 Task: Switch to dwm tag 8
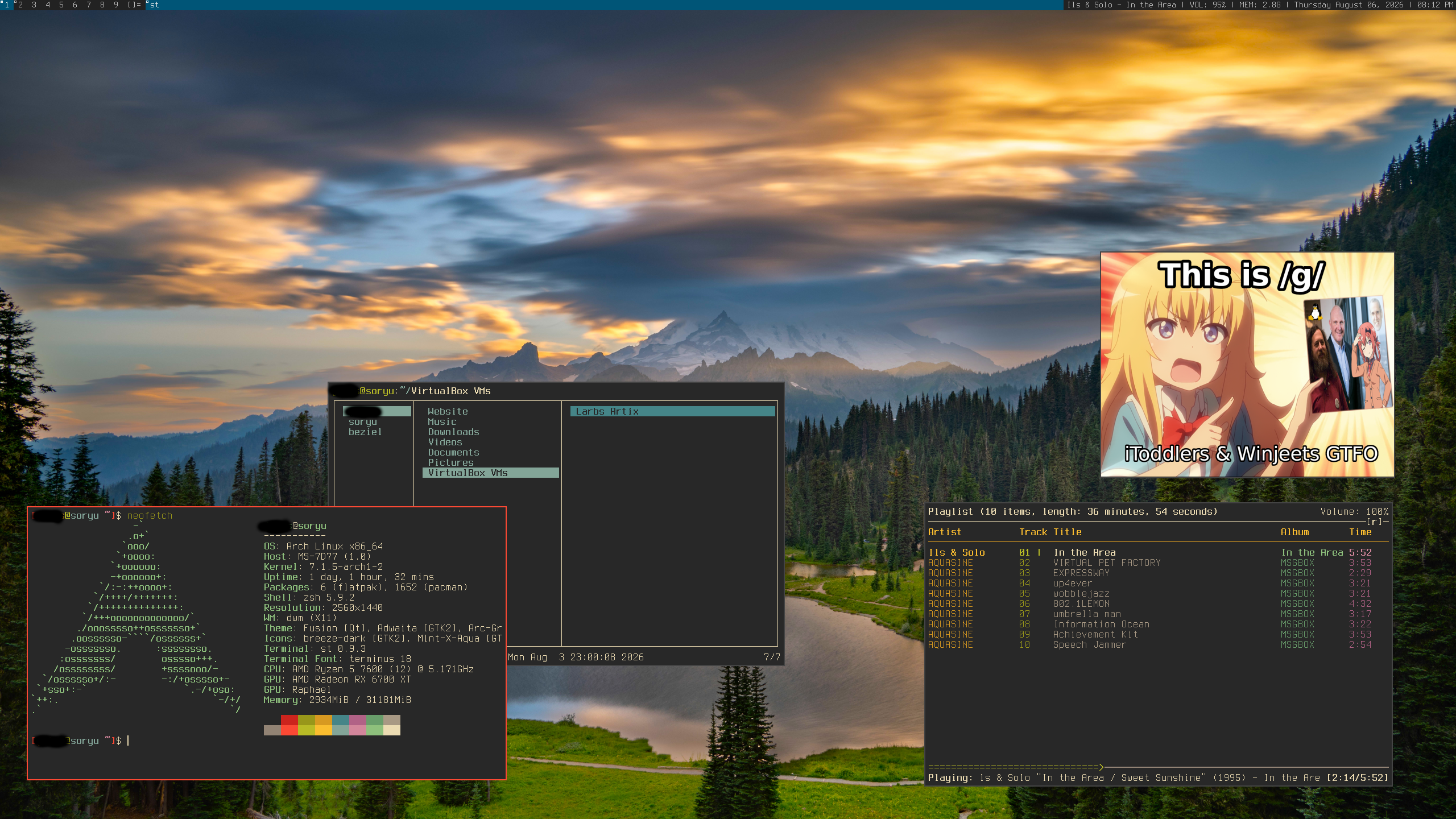click(x=102, y=5)
